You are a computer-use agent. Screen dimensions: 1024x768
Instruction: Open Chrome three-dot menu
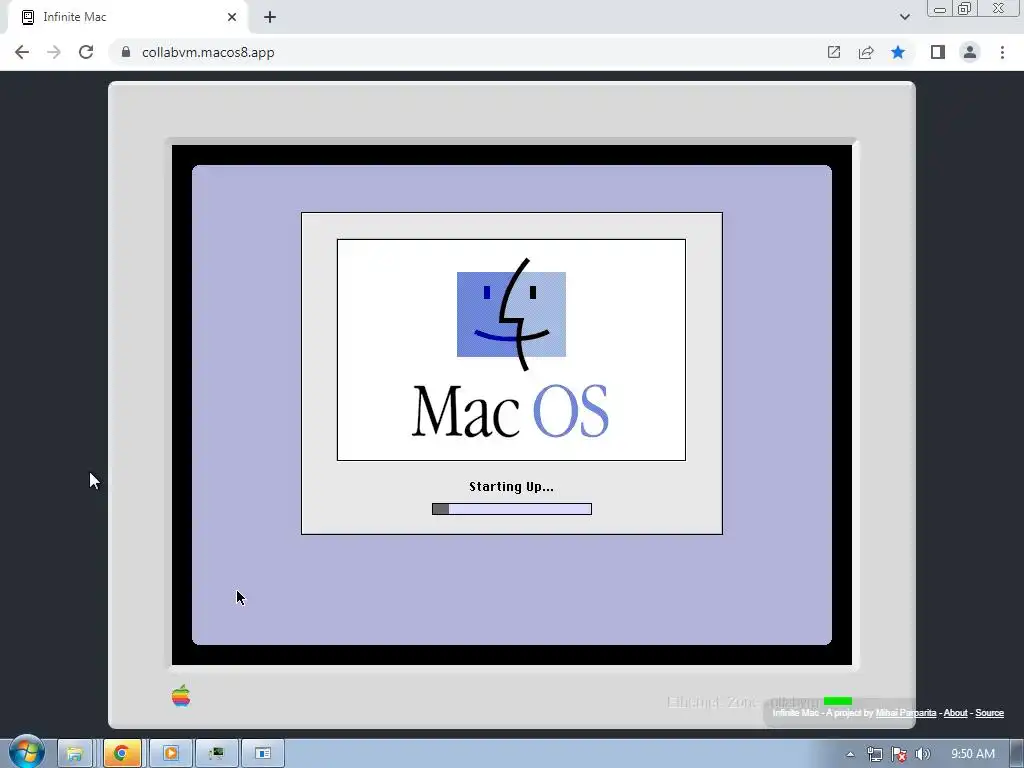tap(1002, 52)
